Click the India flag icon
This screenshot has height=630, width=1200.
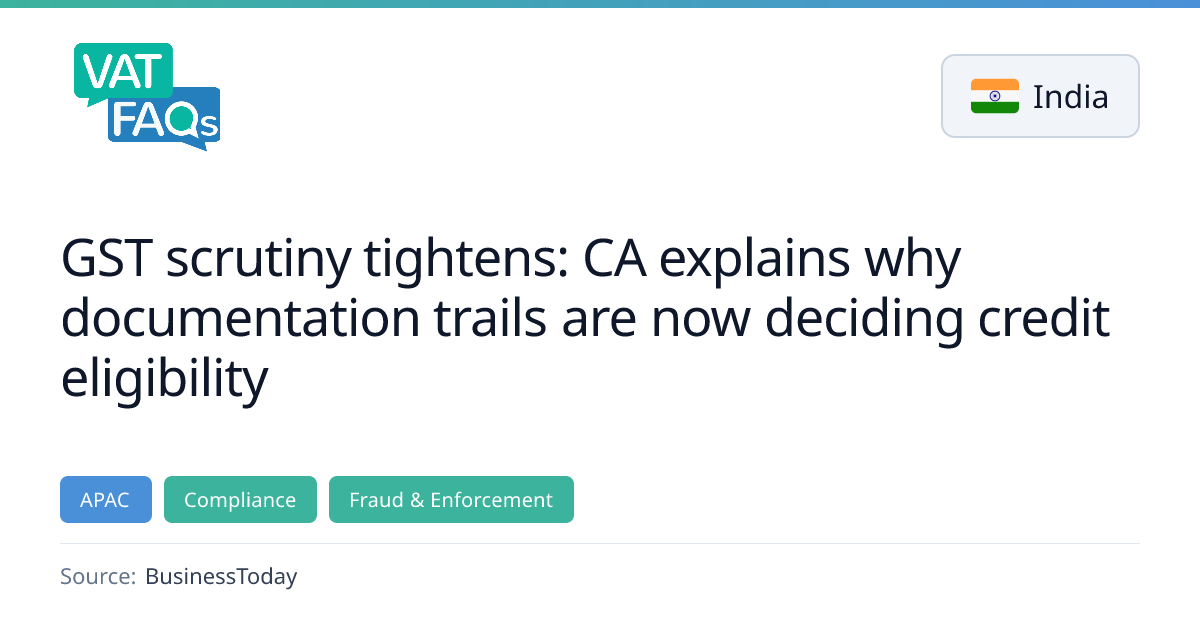(994, 96)
